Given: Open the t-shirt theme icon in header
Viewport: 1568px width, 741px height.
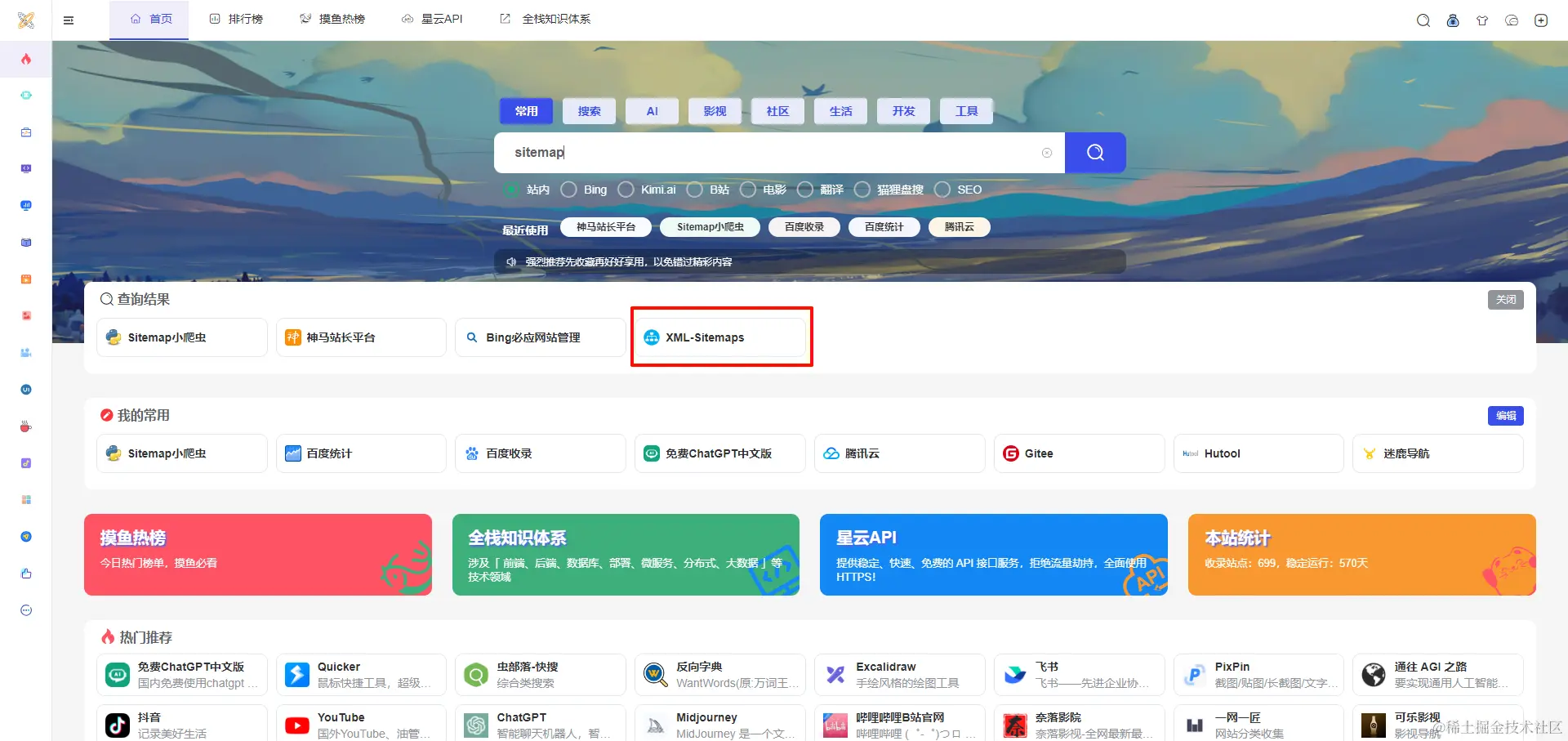Looking at the screenshot, I should 1483,20.
